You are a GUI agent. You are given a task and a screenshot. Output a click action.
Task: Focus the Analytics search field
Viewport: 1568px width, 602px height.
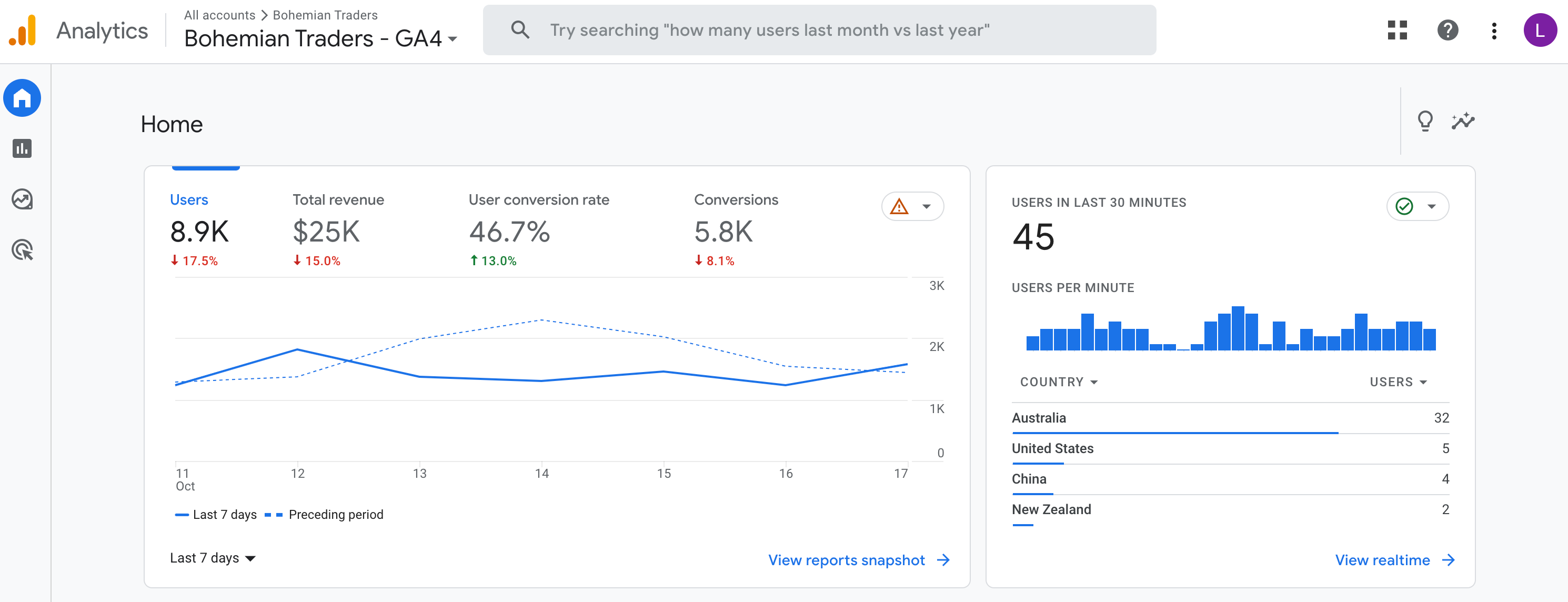pos(819,30)
